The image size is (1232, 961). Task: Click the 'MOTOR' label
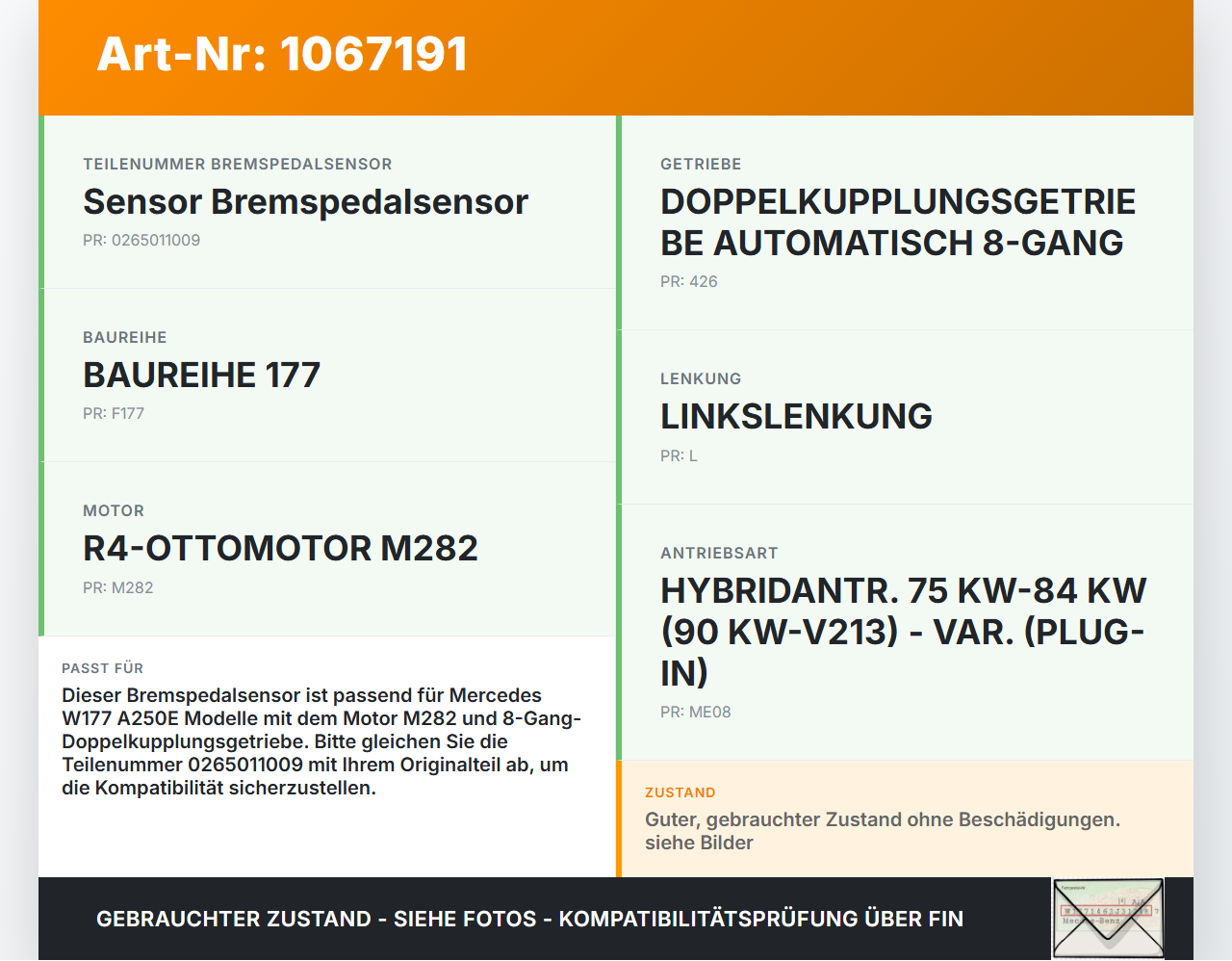point(114,511)
